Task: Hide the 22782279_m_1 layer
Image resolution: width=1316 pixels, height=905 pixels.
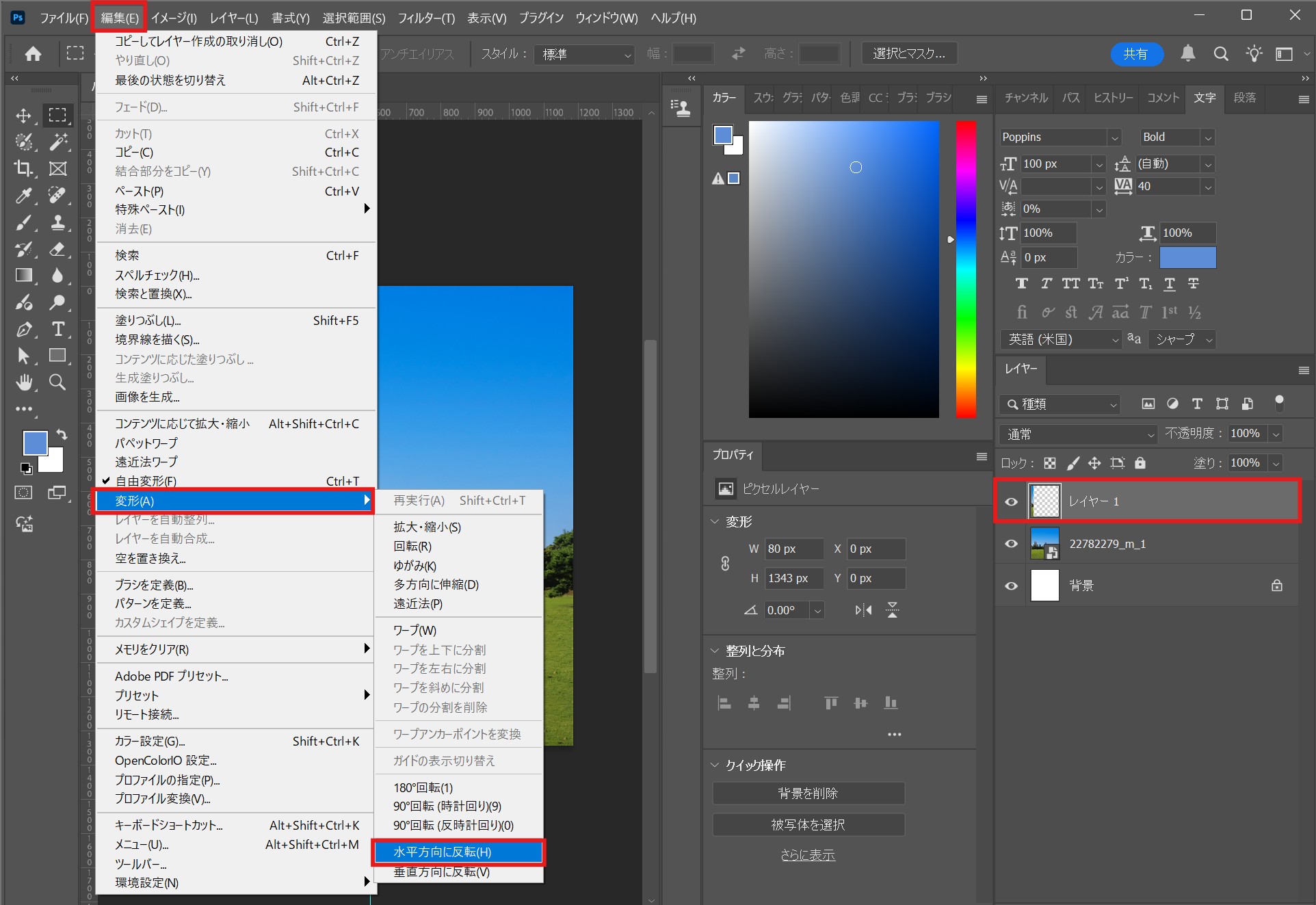Action: pyautogui.click(x=1011, y=544)
